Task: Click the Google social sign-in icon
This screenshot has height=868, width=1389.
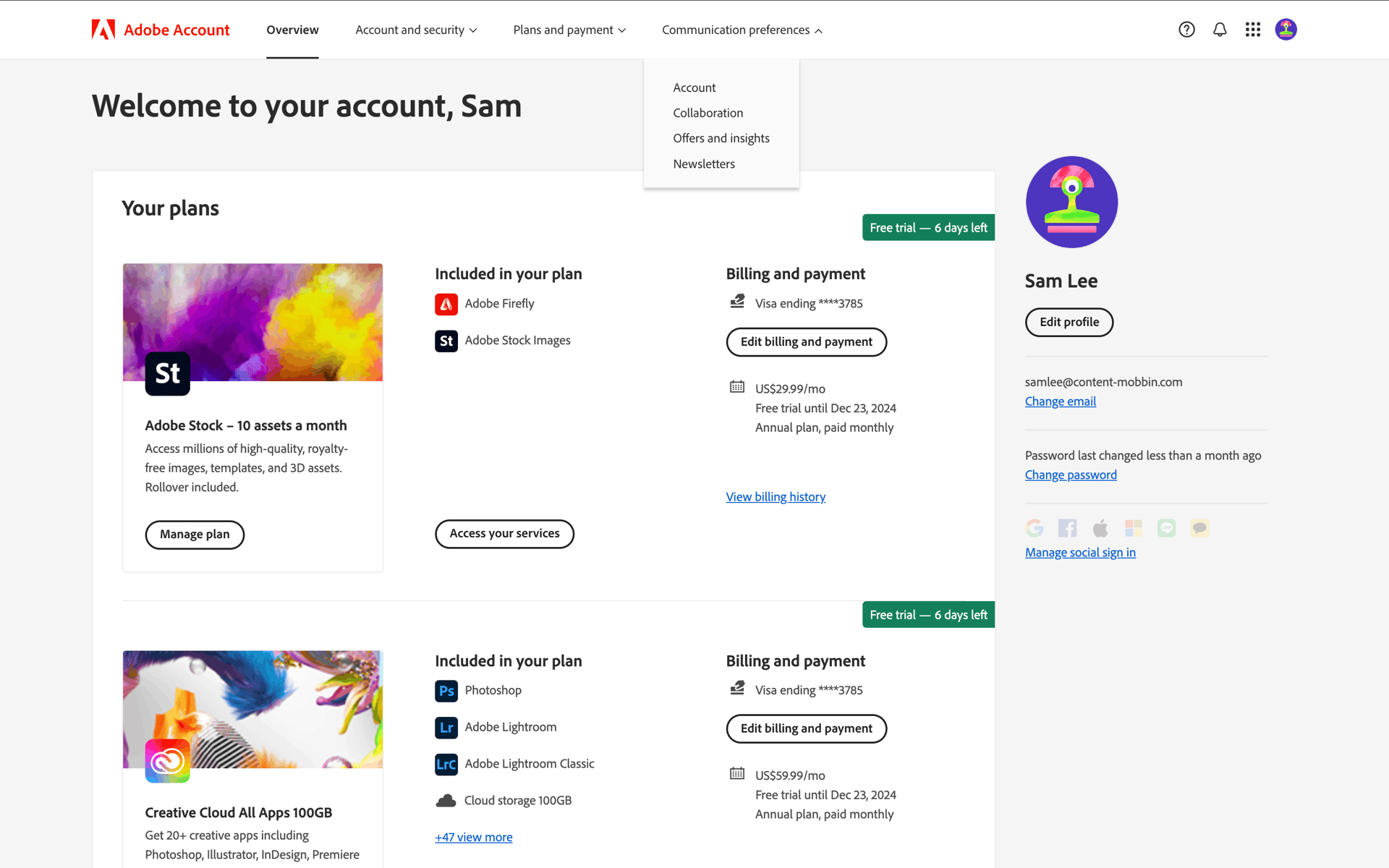Action: pos(1035,528)
